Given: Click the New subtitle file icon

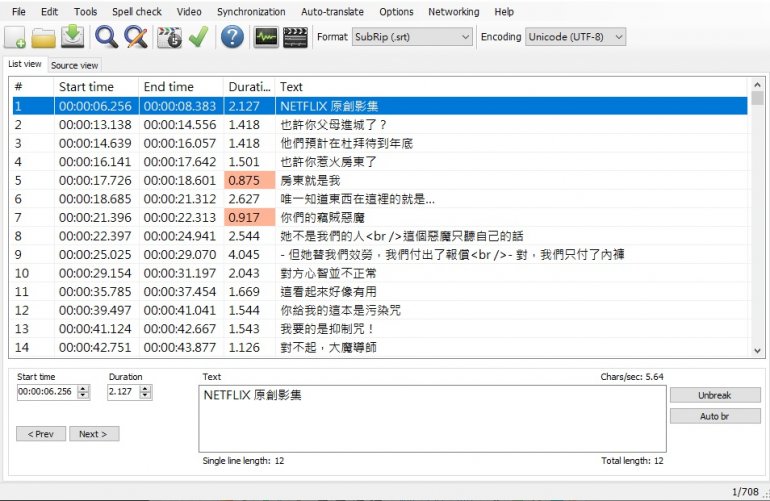Looking at the screenshot, I should pos(15,37).
